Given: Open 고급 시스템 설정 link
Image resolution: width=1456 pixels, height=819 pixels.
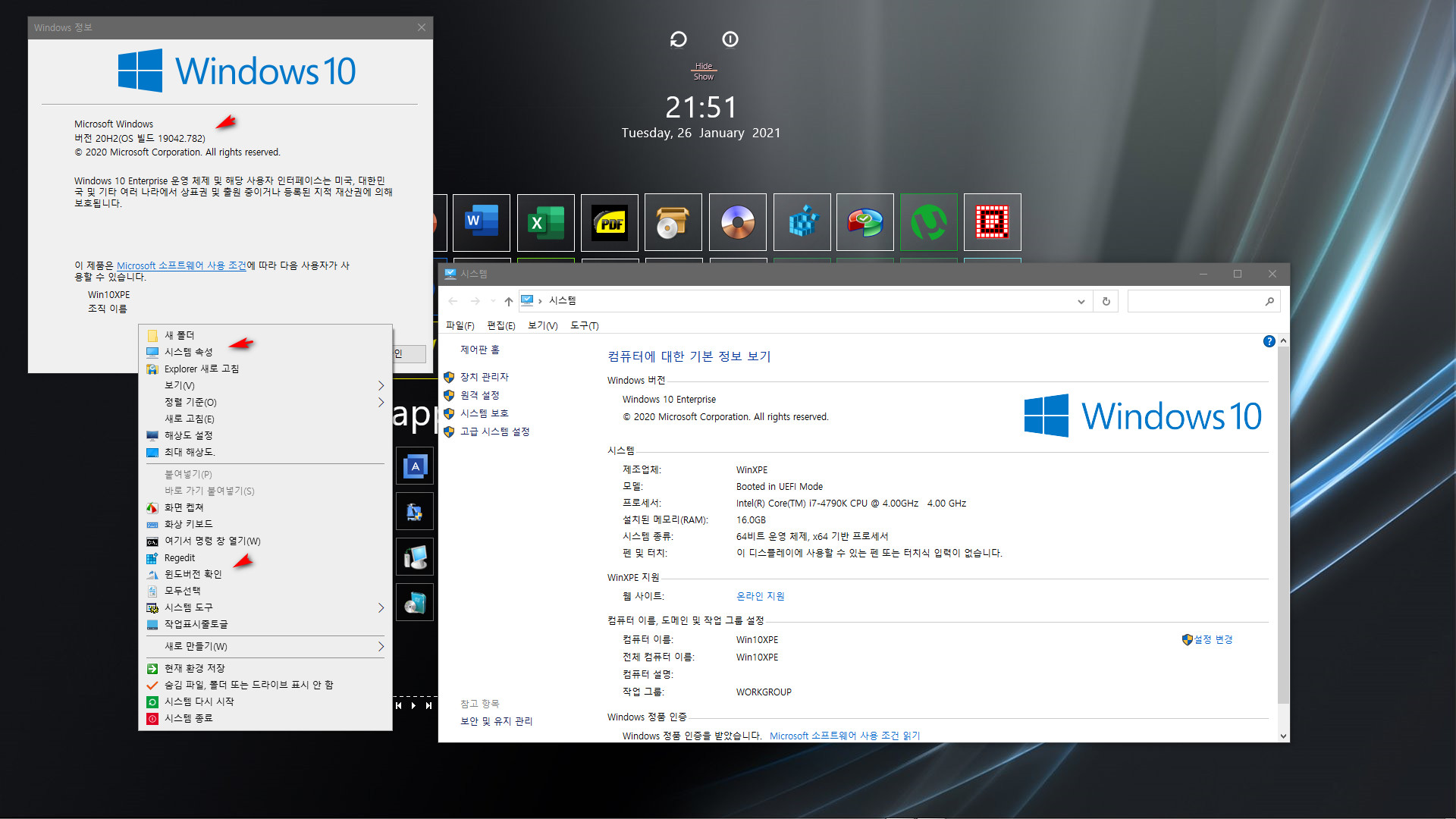Looking at the screenshot, I should click(x=494, y=431).
